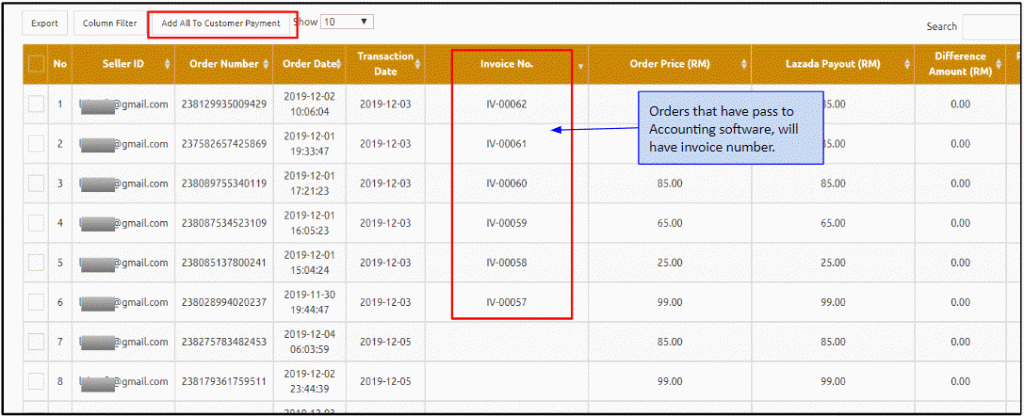Click order date 2019-12-02 10:06:04
The height and width of the screenshot is (416, 1024).
click(310, 104)
